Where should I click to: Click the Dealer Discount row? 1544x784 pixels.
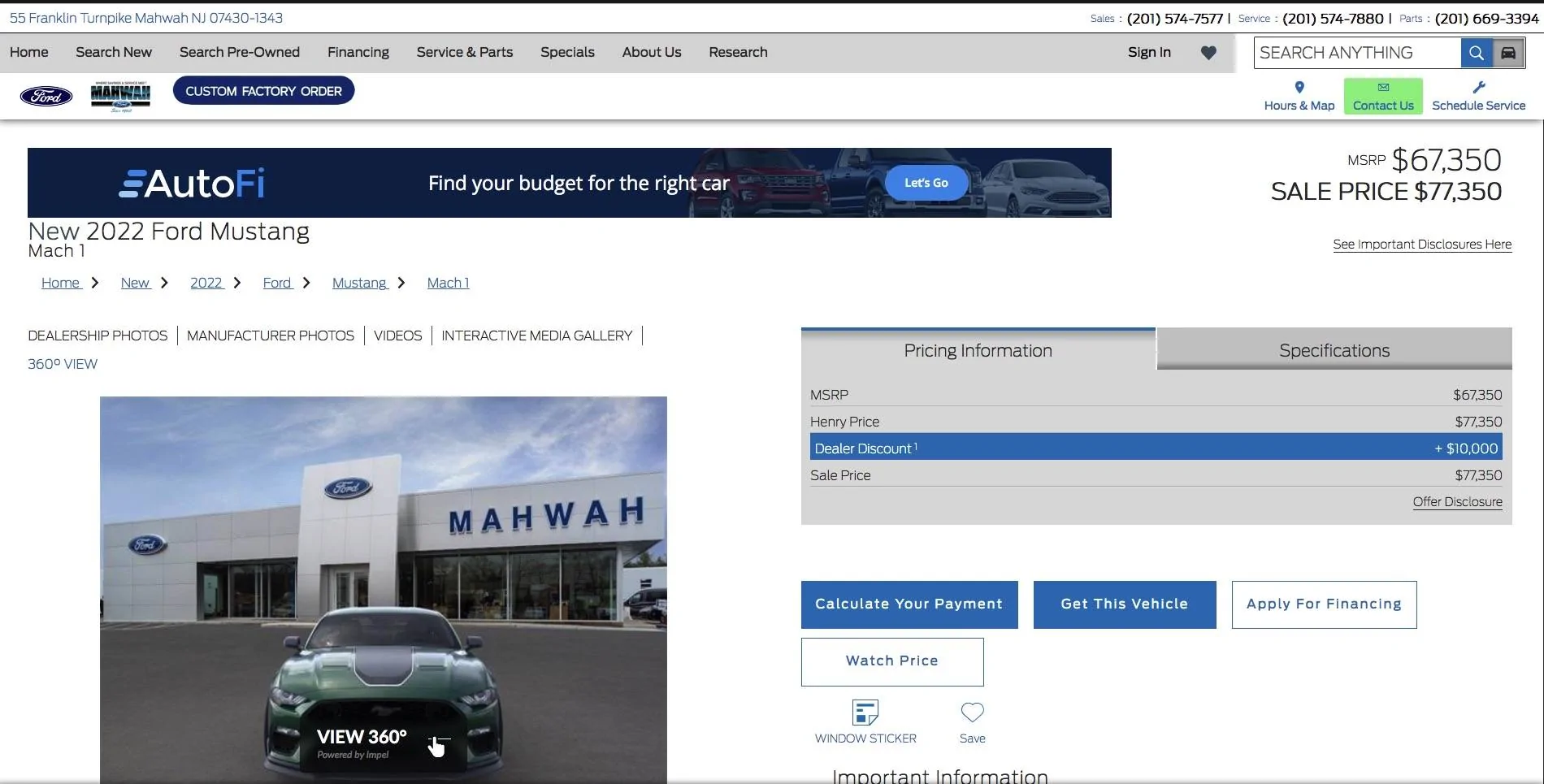tap(1156, 448)
